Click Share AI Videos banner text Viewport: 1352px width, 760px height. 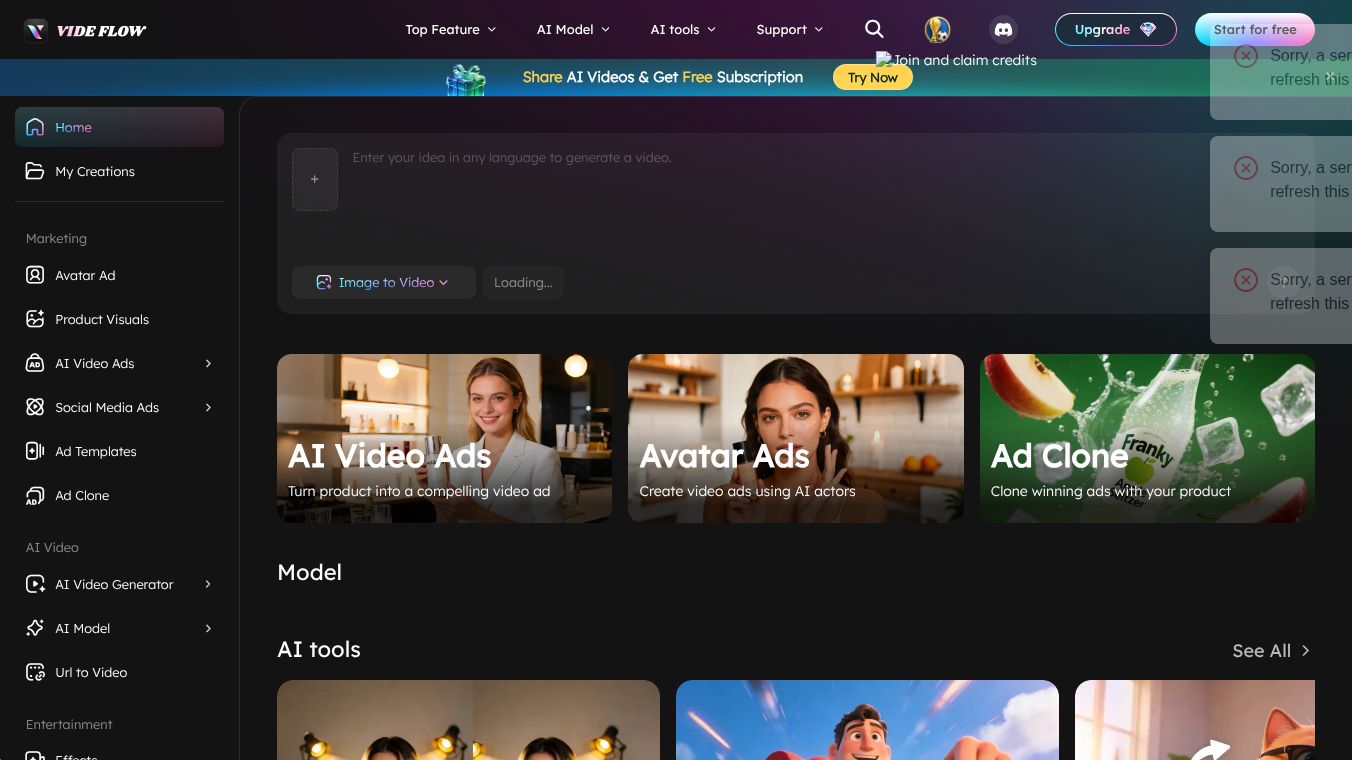[662, 77]
